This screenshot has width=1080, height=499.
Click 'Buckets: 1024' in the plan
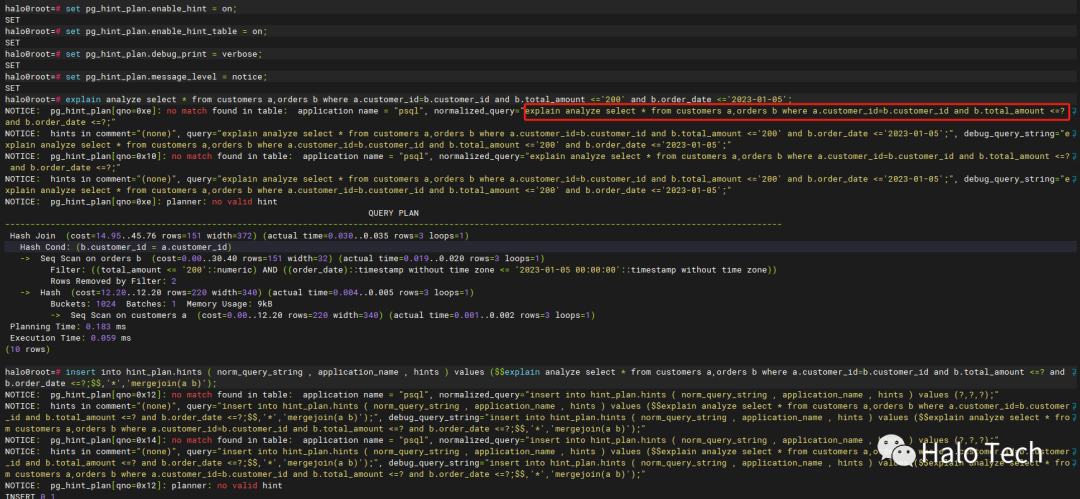coord(83,303)
